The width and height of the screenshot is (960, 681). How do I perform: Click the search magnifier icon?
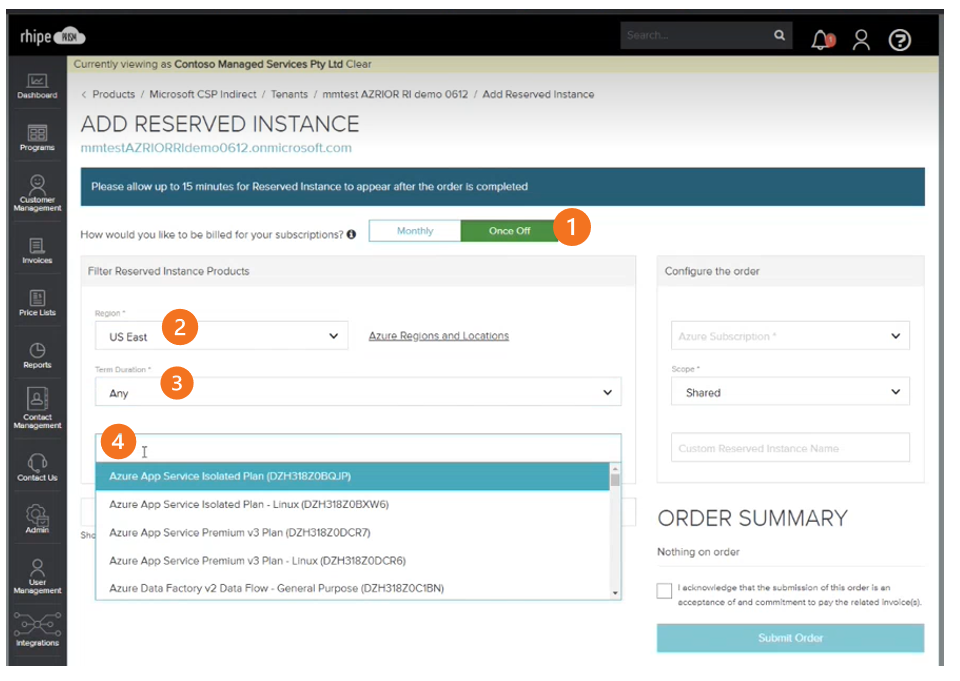point(779,36)
